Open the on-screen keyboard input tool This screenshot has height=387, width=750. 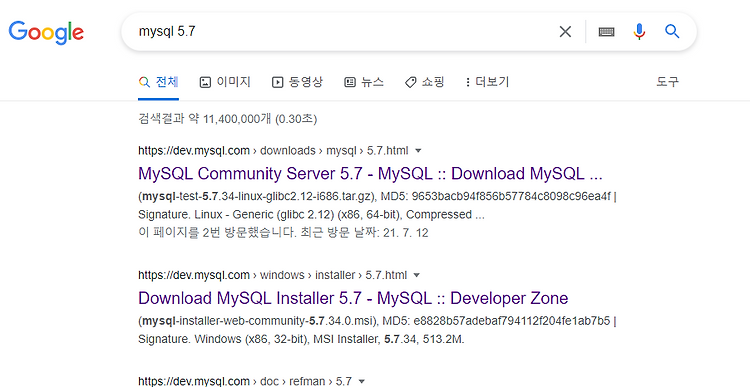click(x=607, y=32)
